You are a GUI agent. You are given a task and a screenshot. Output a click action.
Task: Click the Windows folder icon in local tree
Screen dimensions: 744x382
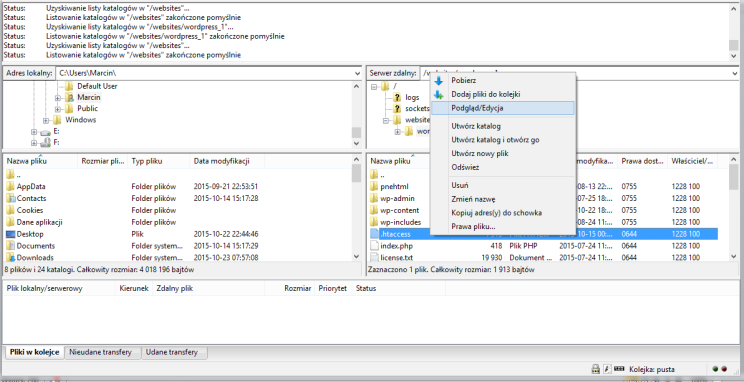pos(57,120)
